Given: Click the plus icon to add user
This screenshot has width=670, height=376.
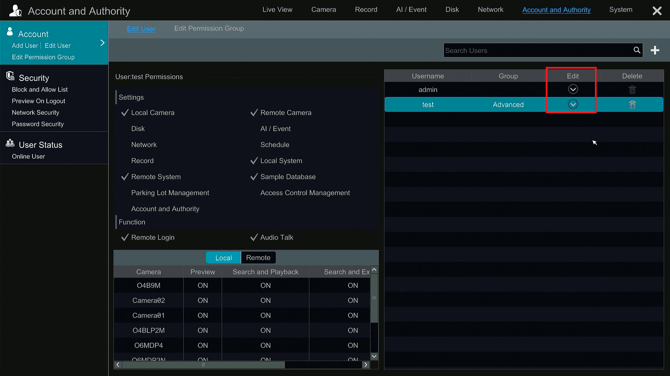Looking at the screenshot, I should pos(655,50).
